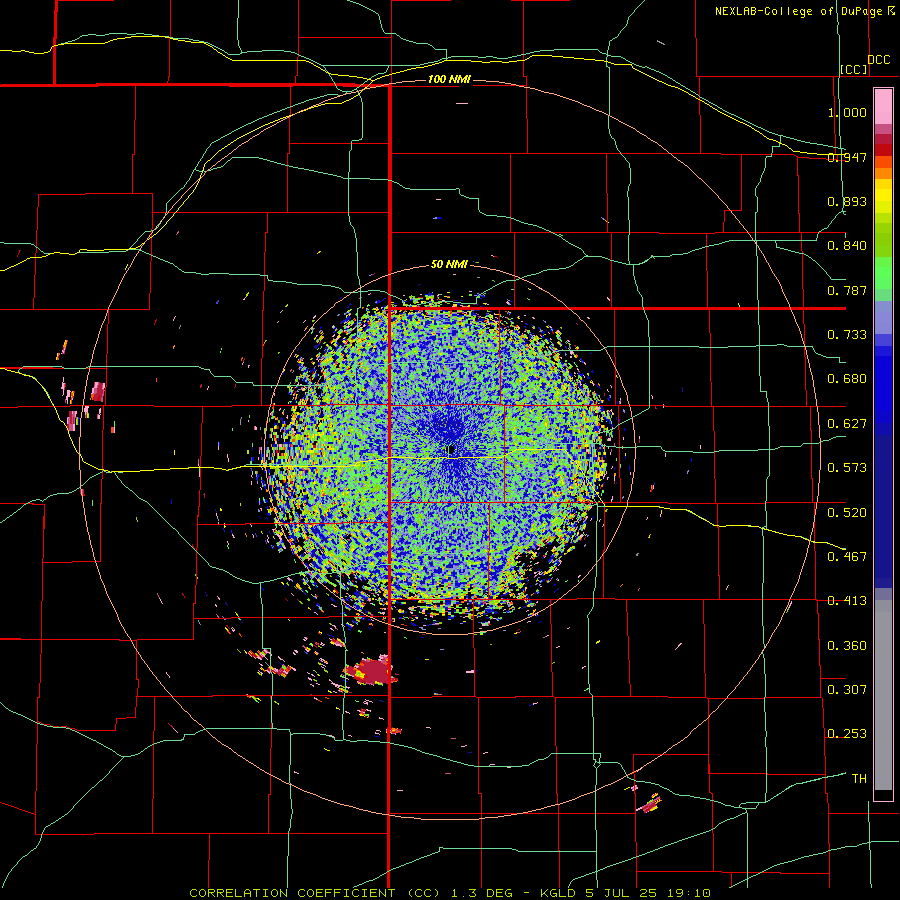
Task: Click the DCC label above the color scale
Action: click(x=878, y=60)
